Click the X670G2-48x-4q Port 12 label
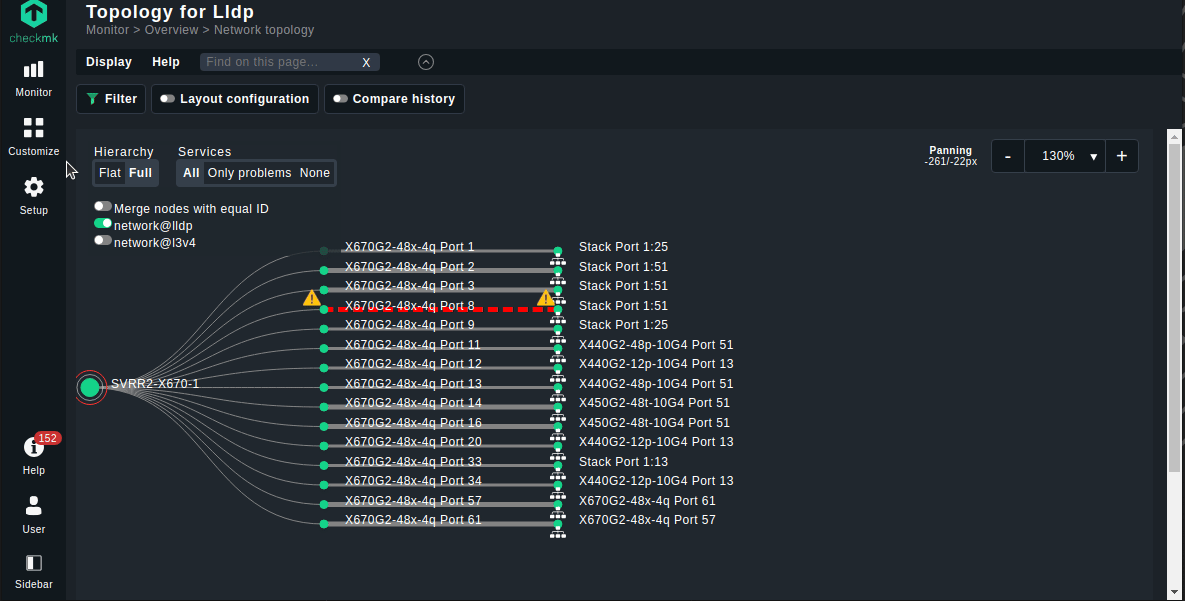The height and width of the screenshot is (601, 1185). click(413, 364)
